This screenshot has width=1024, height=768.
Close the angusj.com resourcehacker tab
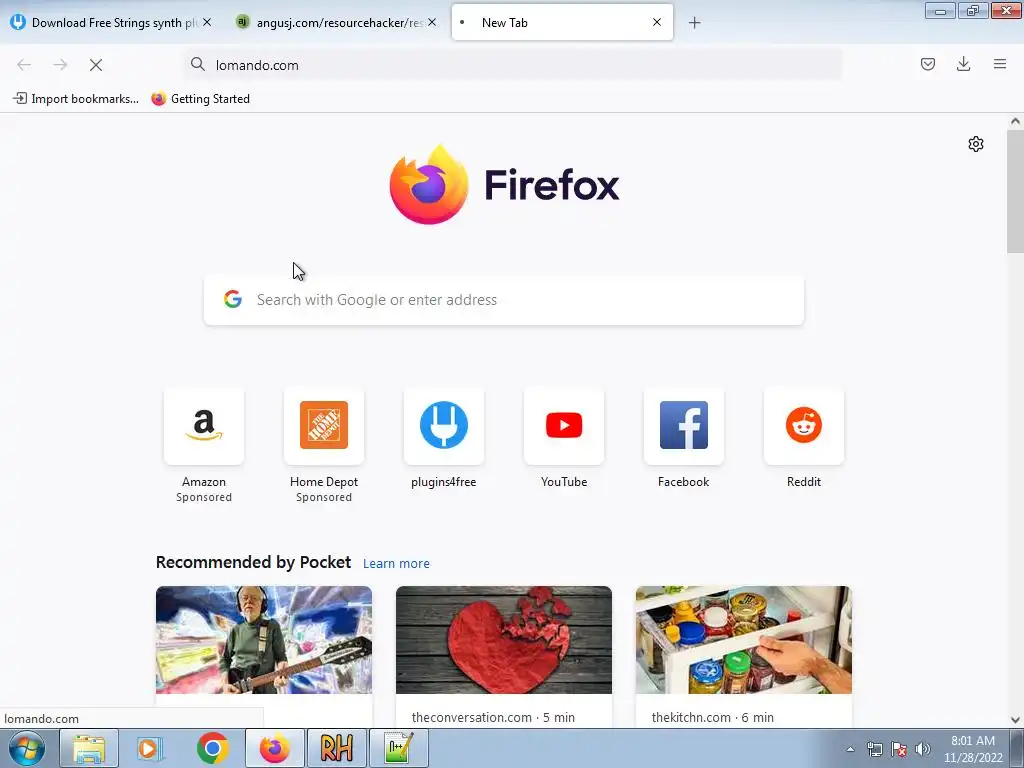[x=432, y=22]
